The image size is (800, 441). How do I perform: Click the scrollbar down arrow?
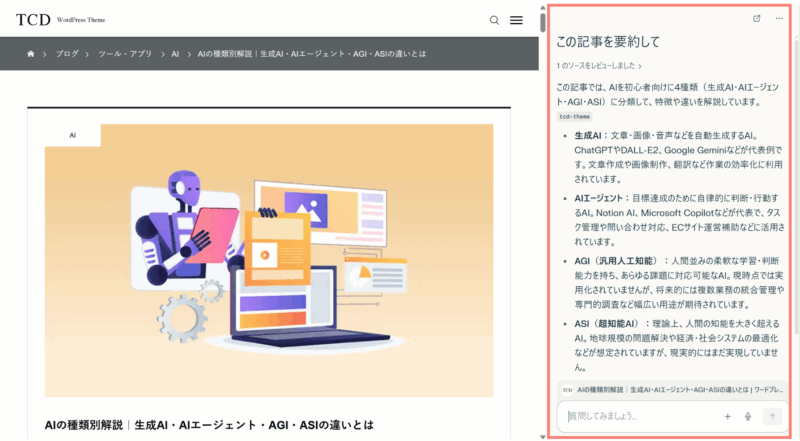click(543, 434)
